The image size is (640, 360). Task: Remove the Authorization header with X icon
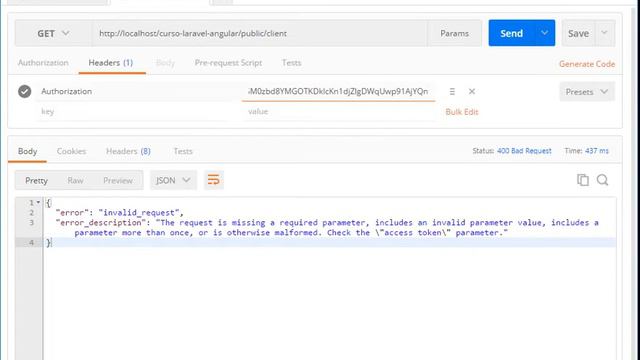click(x=471, y=91)
